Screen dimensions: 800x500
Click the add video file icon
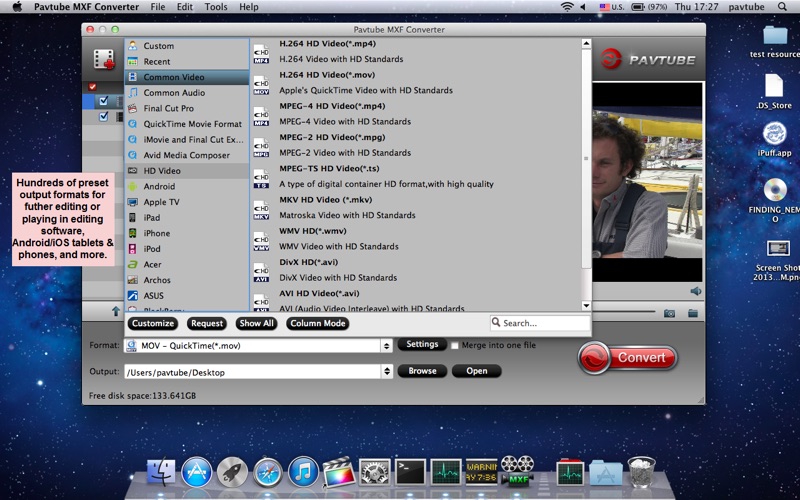[104, 59]
